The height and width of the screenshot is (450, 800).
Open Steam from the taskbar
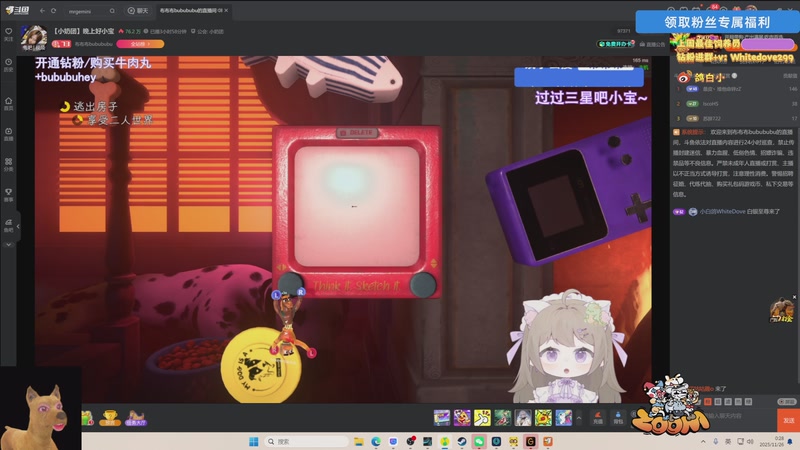(x=462, y=441)
